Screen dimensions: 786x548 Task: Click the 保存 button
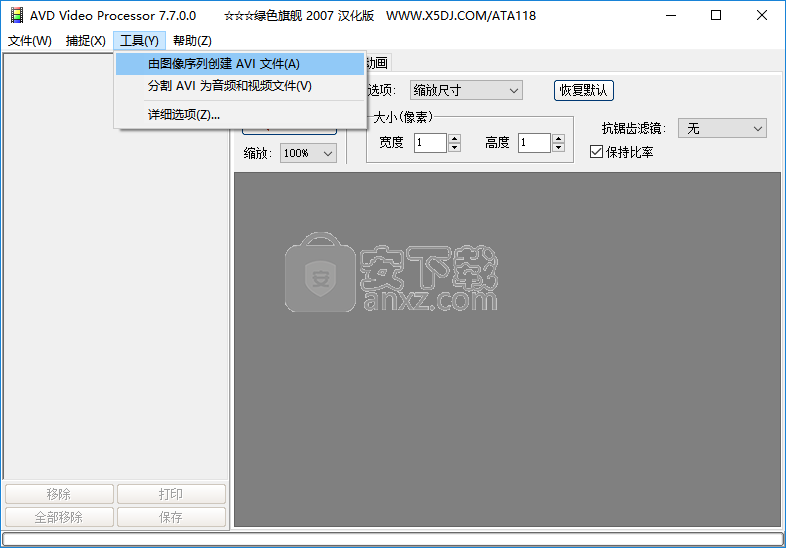click(x=171, y=517)
